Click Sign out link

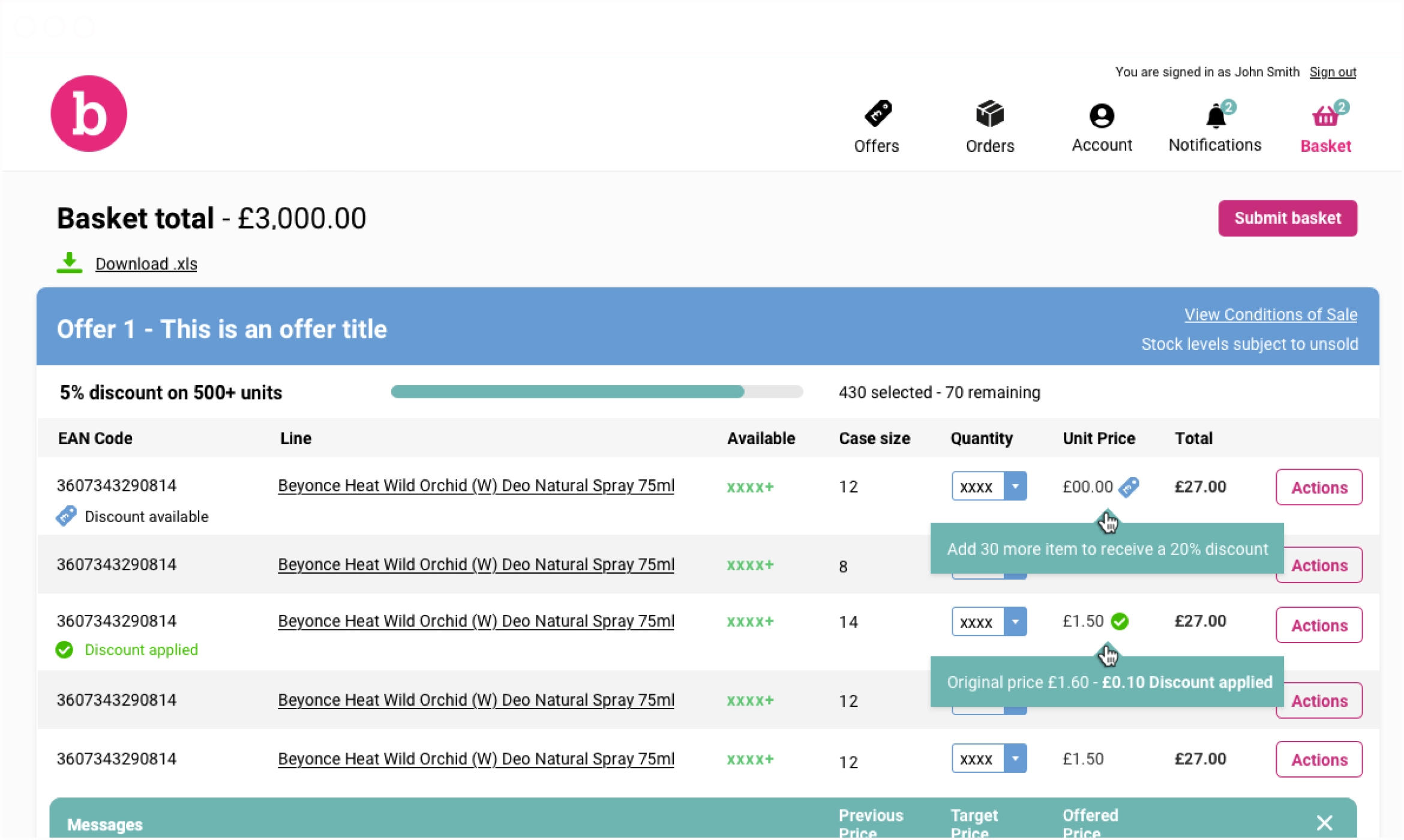pos(1333,72)
